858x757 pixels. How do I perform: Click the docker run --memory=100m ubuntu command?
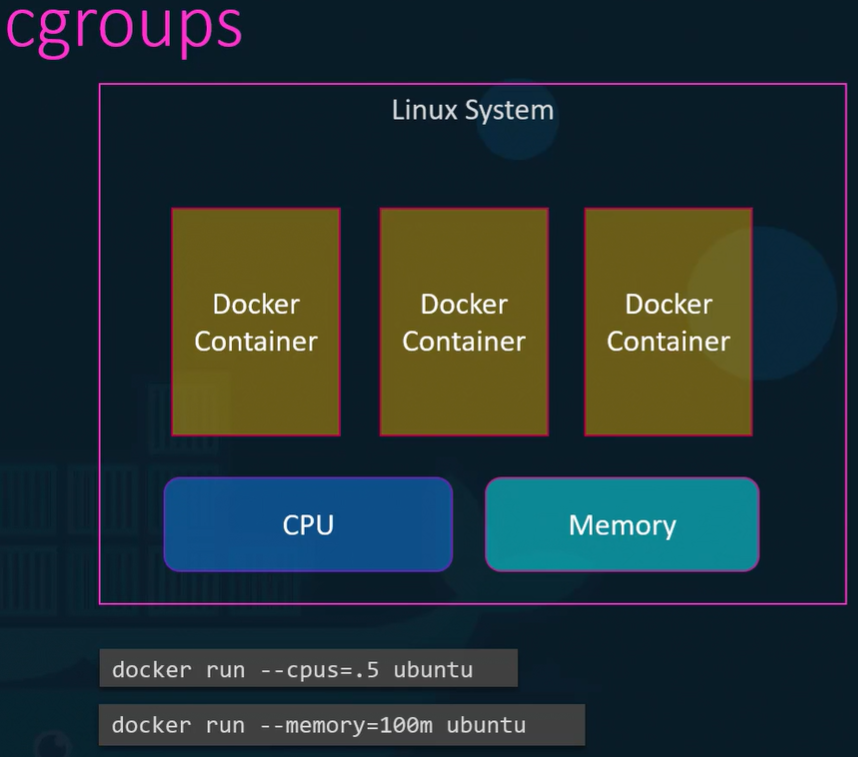click(x=342, y=725)
